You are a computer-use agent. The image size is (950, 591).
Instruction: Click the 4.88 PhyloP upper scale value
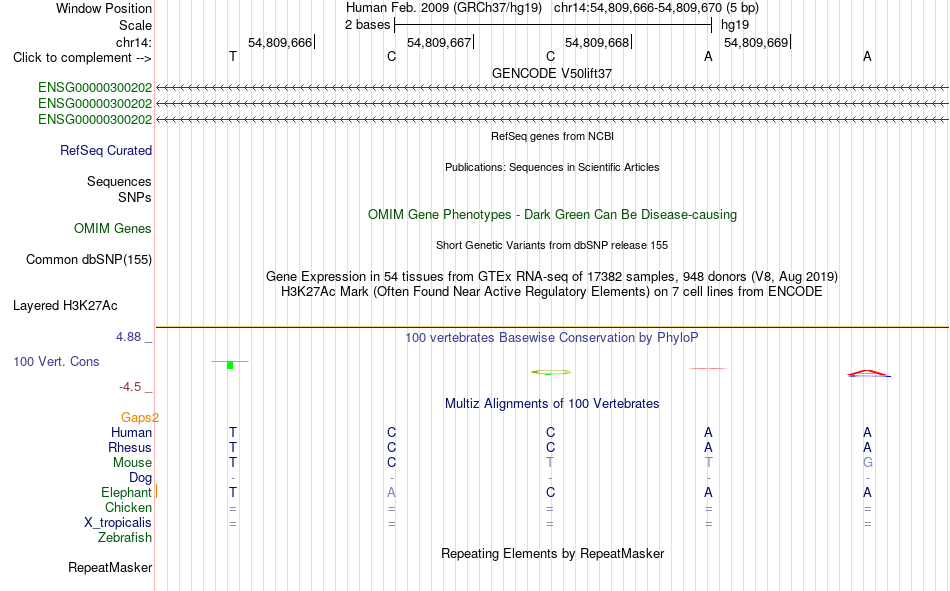click(128, 337)
